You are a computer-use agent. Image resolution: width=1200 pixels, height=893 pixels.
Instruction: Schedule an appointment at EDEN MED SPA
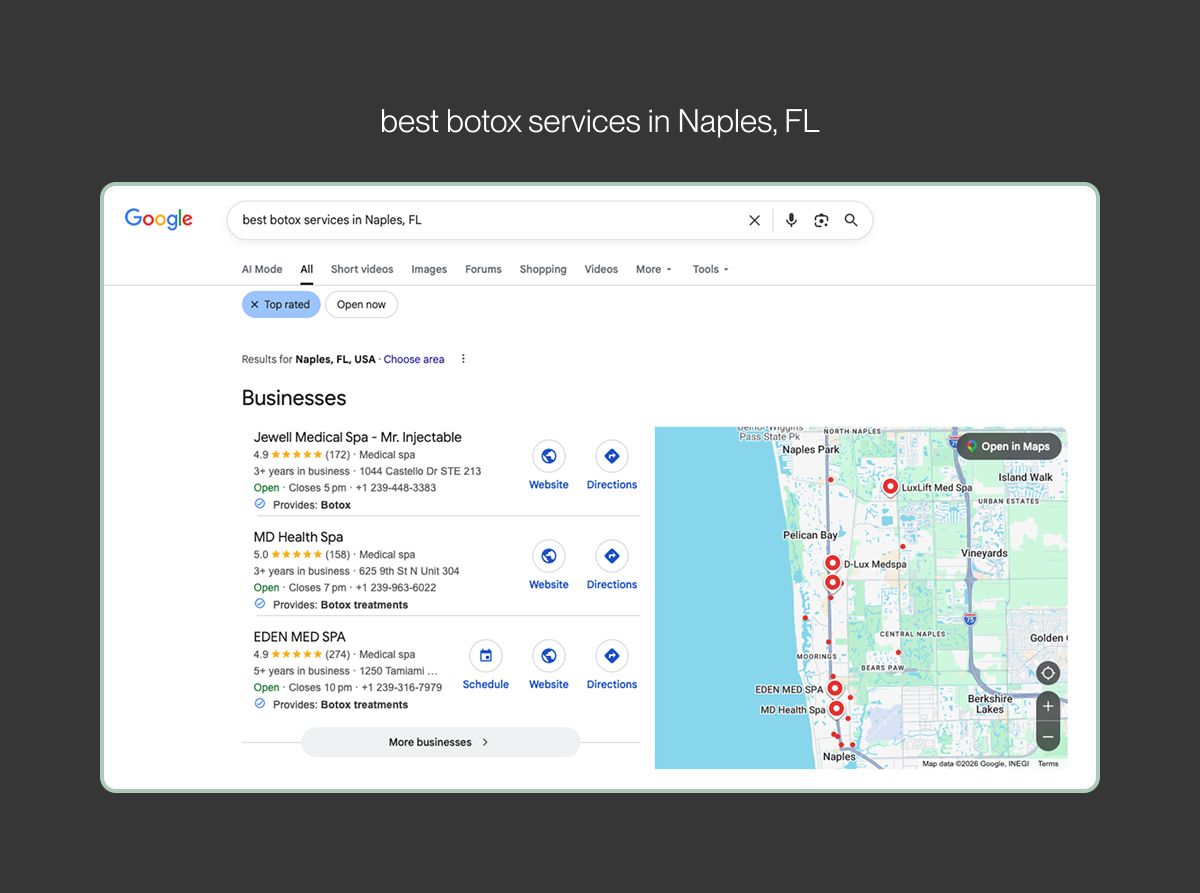click(486, 656)
